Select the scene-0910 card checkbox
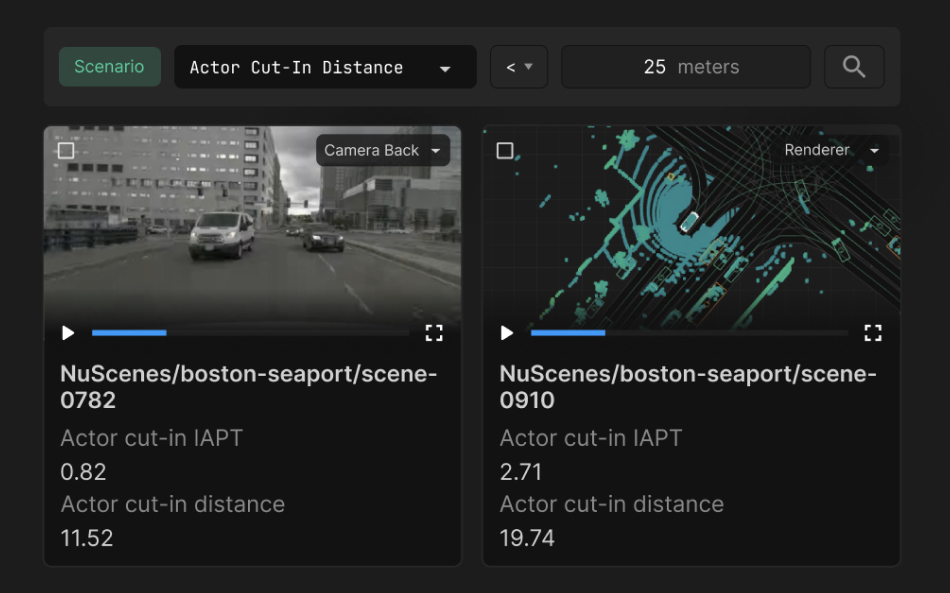Screen dimensions: 950x593 pos(505,151)
